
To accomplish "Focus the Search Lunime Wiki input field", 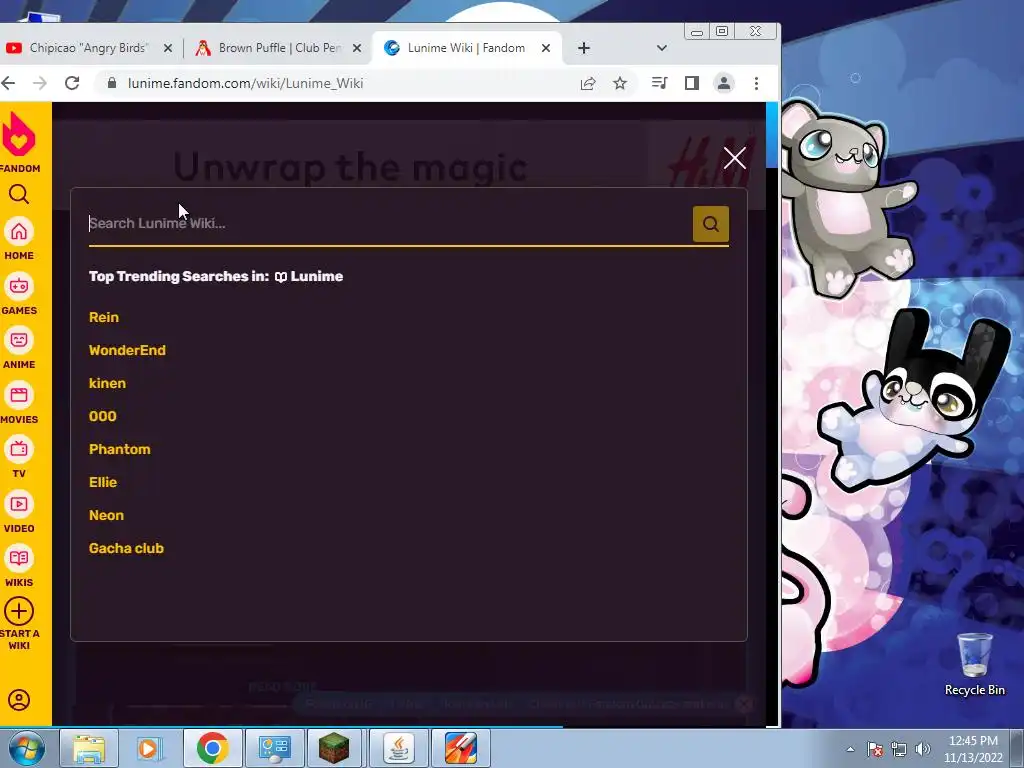I will [x=390, y=223].
